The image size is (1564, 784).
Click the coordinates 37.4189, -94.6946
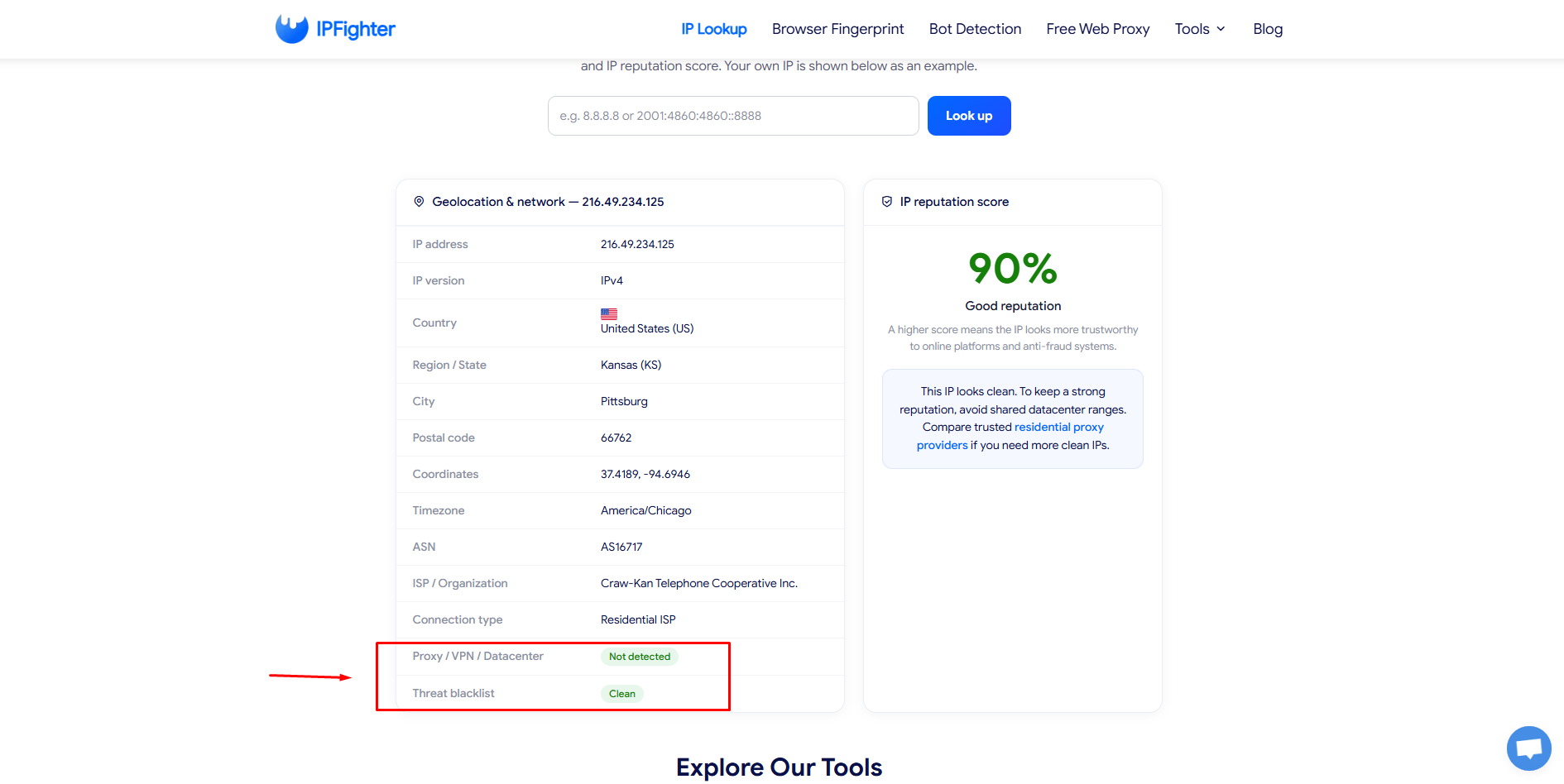pos(645,474)
